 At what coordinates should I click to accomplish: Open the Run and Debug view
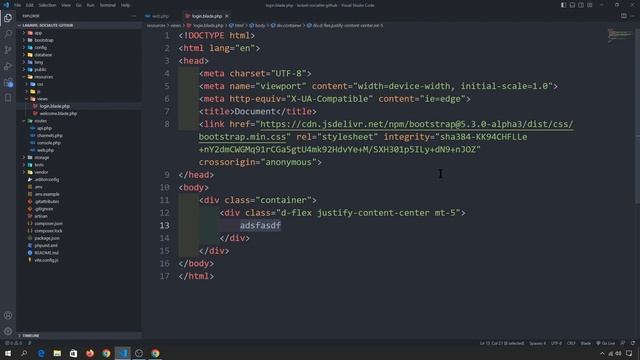[8, 66]
